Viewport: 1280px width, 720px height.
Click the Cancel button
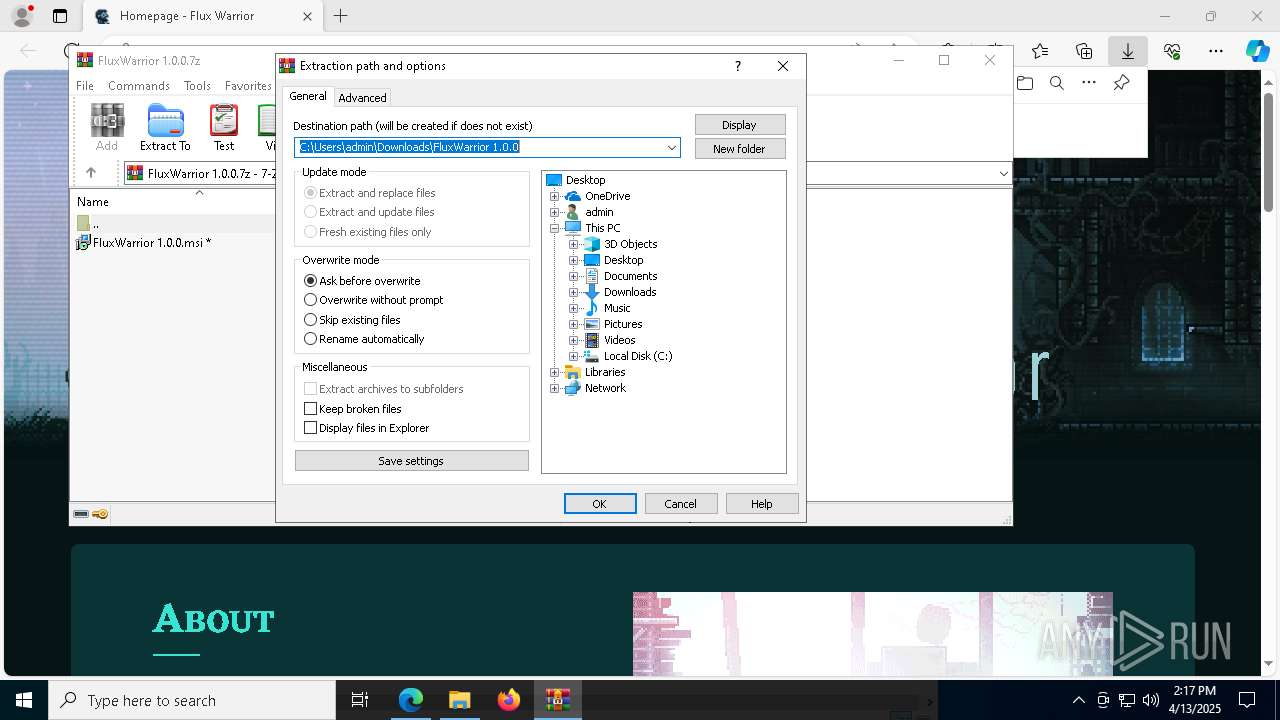[x=681, y=504]
